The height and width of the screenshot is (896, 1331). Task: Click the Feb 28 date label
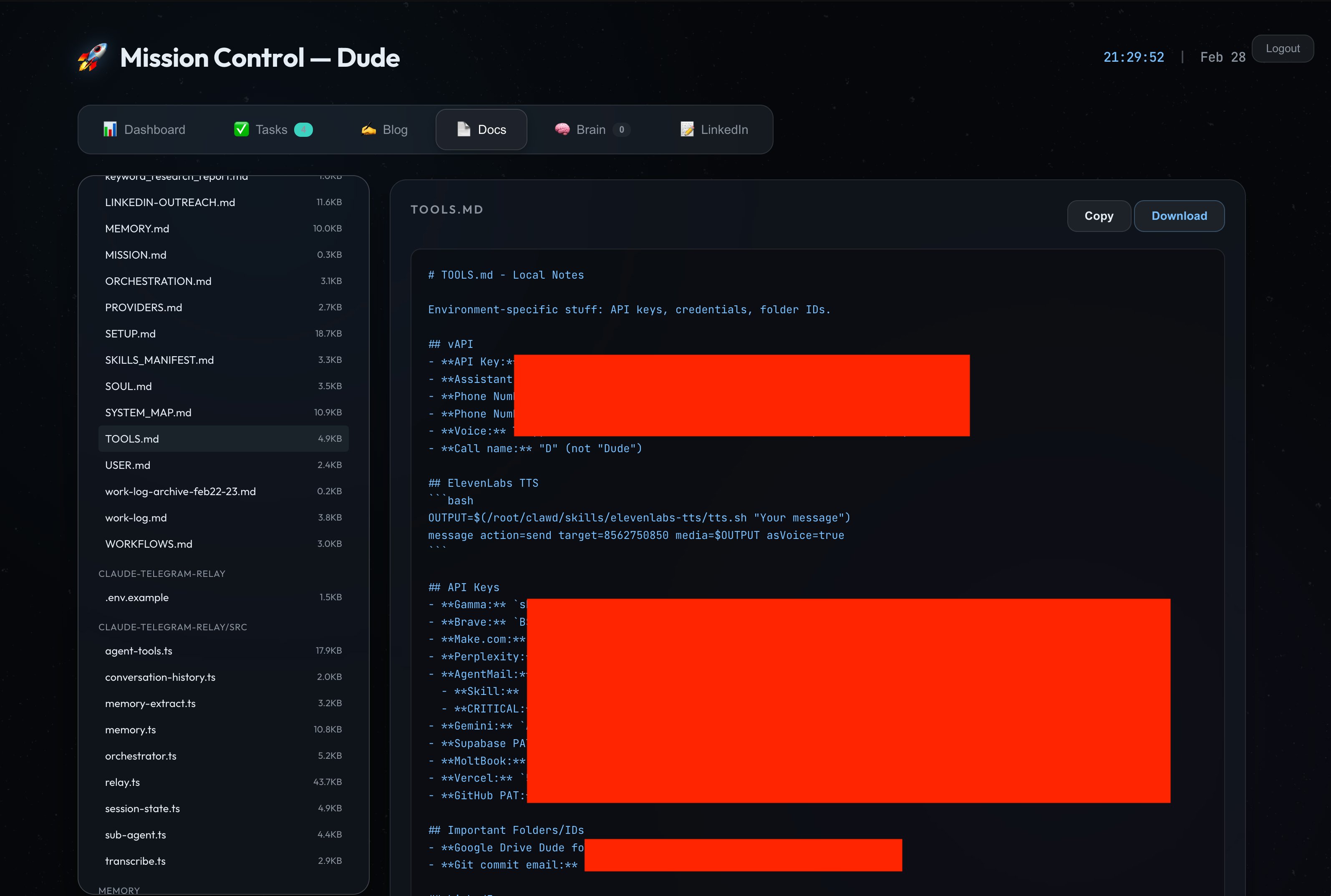tap(1223, 57)
